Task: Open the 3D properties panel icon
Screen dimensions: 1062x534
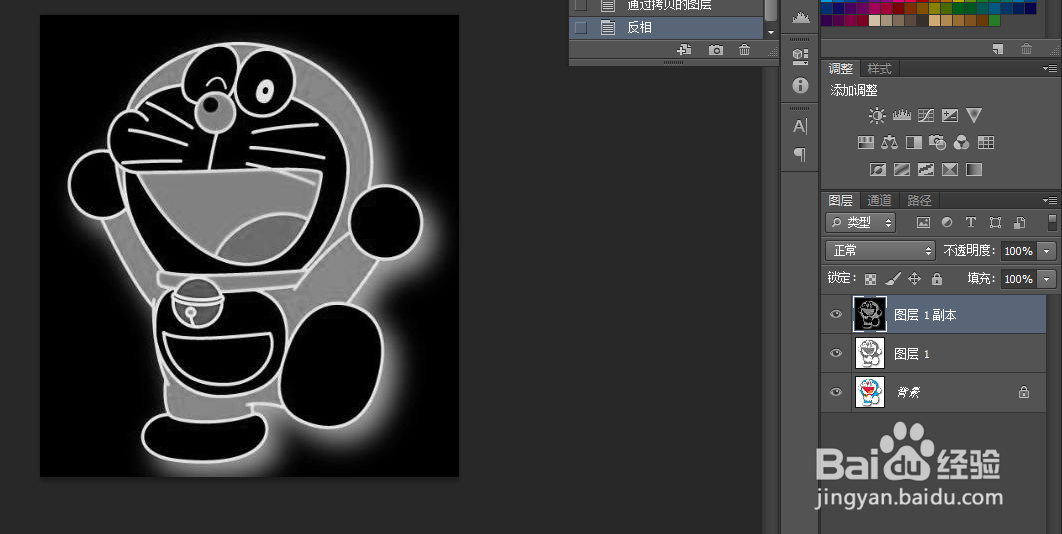Action: [x=800, y=56]
